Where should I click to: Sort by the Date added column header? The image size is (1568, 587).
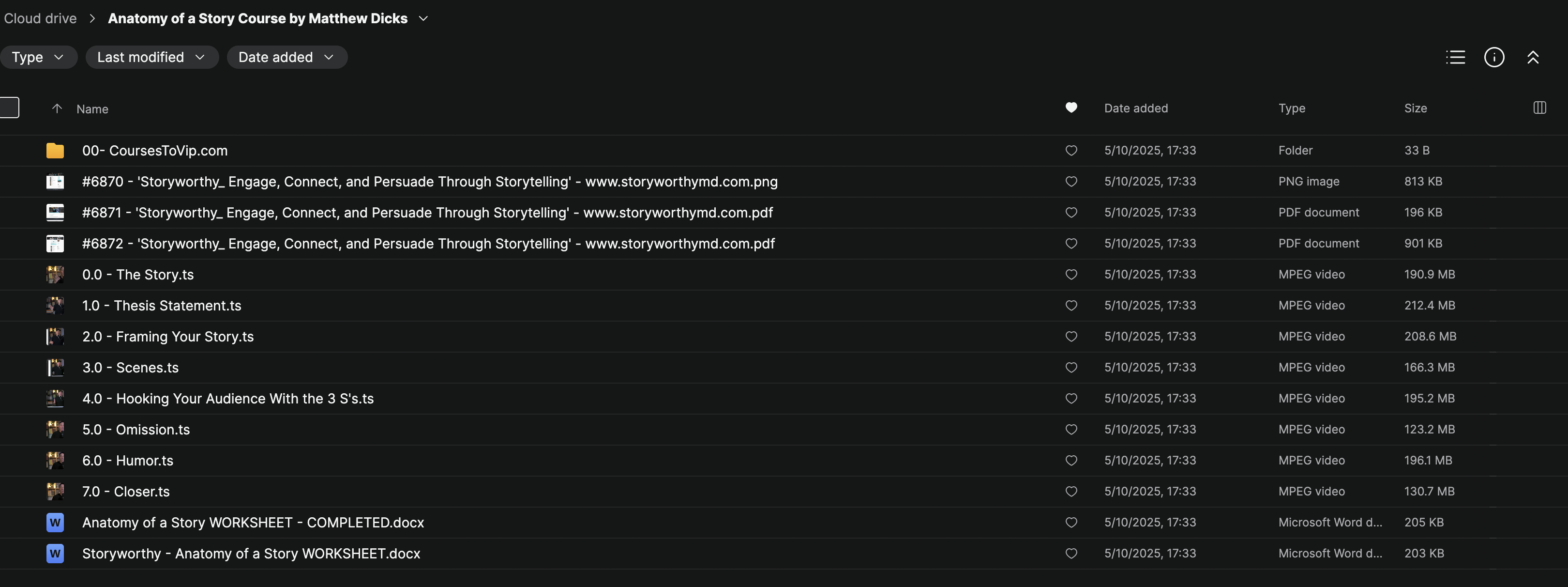[x=1136, y=108]
